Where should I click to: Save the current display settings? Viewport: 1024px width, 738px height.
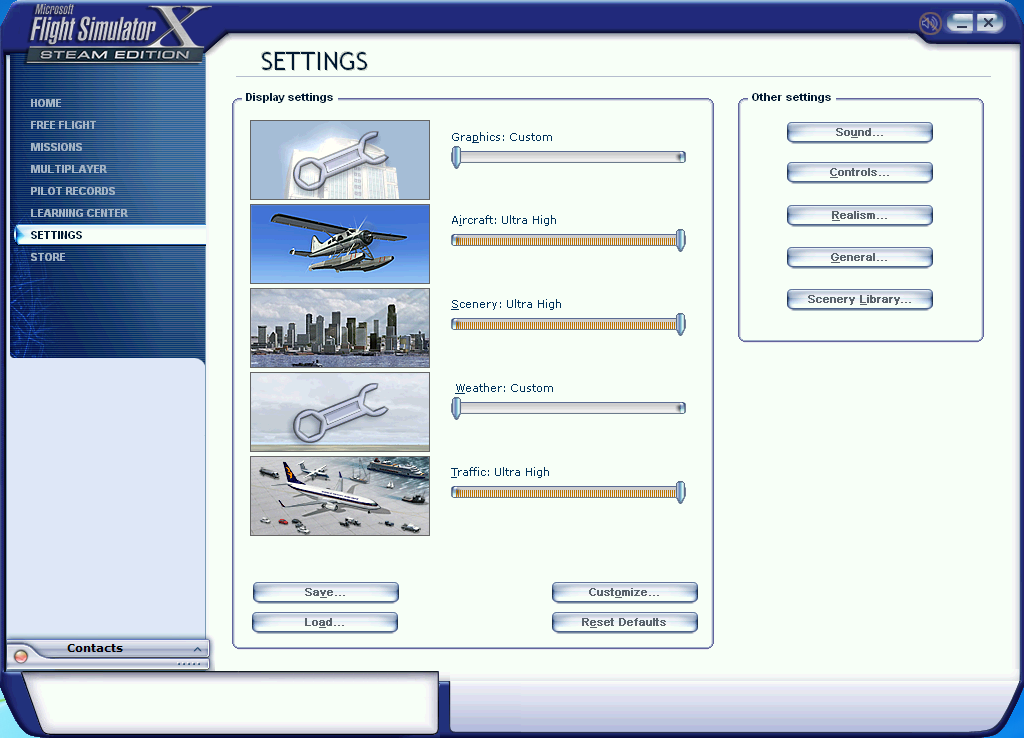pyautogui.click(x=324, y=592)
